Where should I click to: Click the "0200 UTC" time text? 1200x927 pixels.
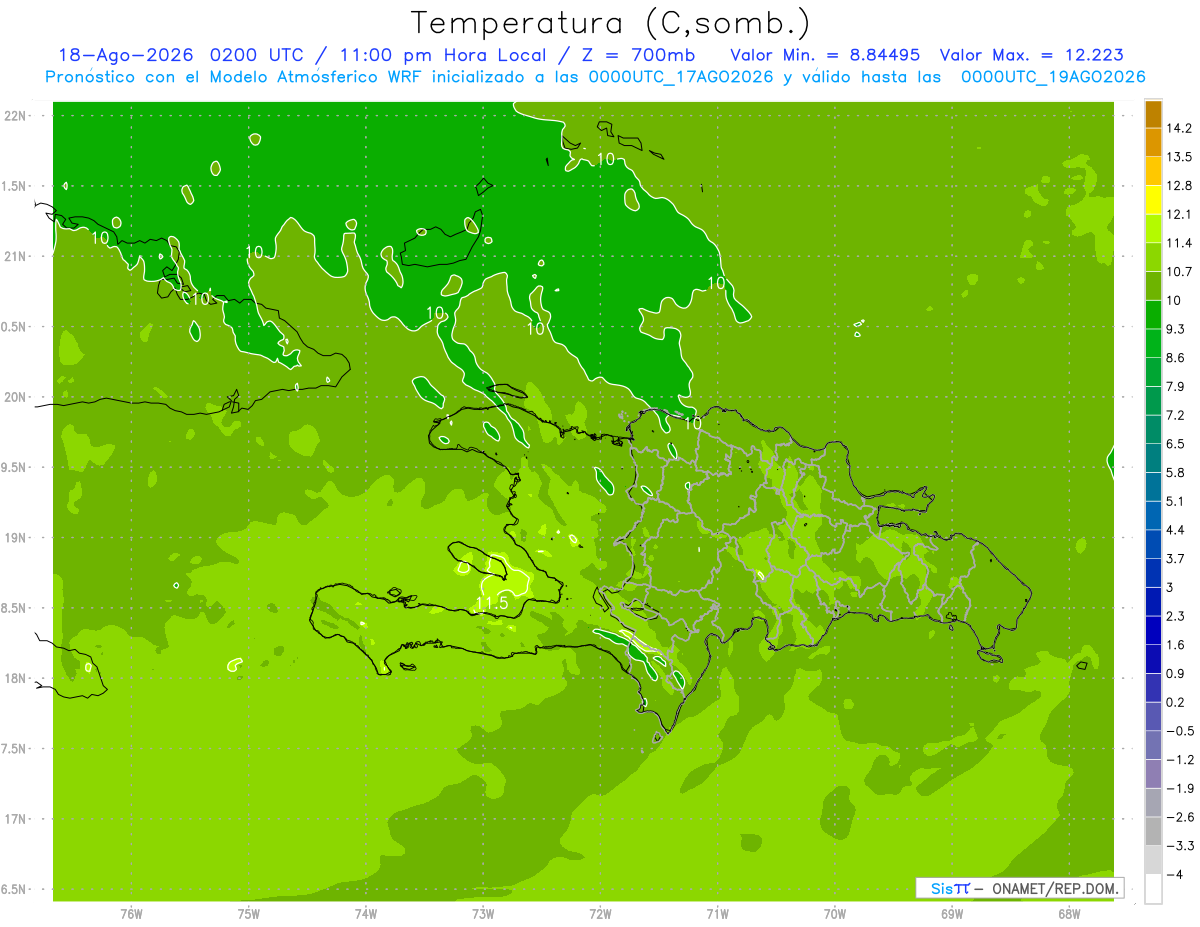[x=255, y=55]
